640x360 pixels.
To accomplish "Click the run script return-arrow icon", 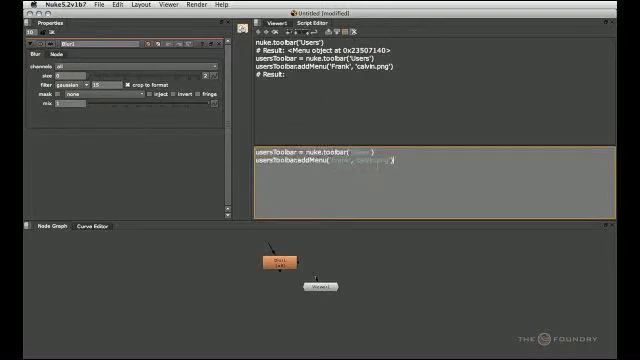I will click(314, 32).
